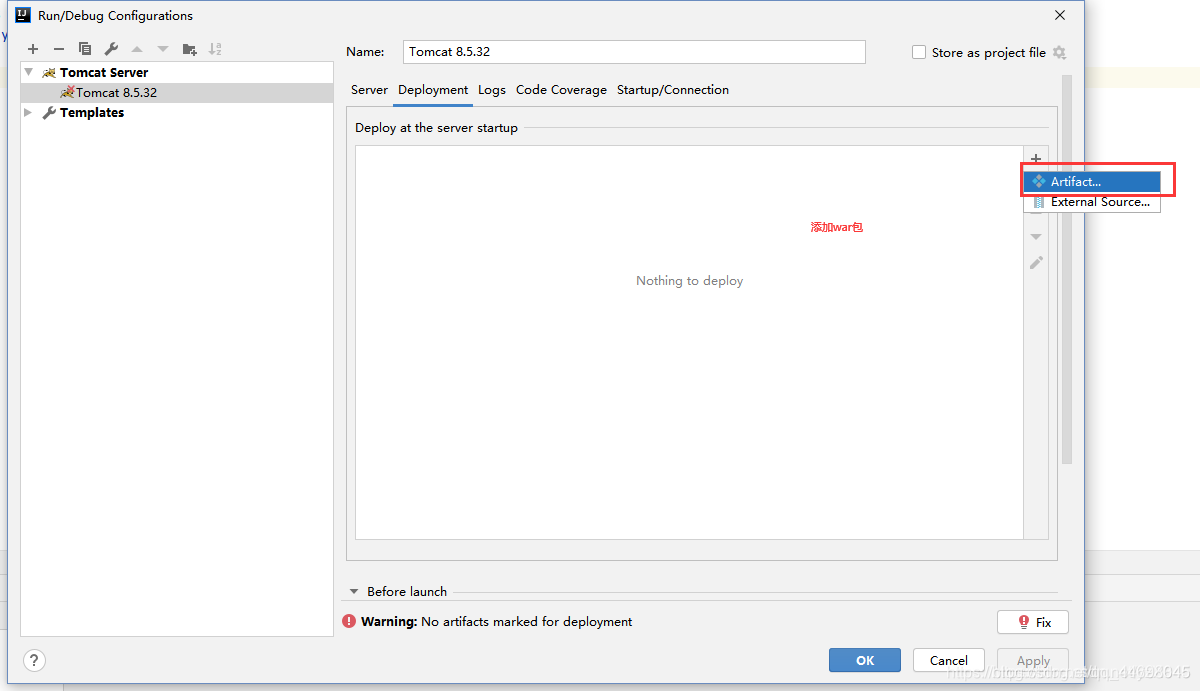The image size is (1200, 691).
Task: Edit deployment pencil icon
Action: point(1036,263)
